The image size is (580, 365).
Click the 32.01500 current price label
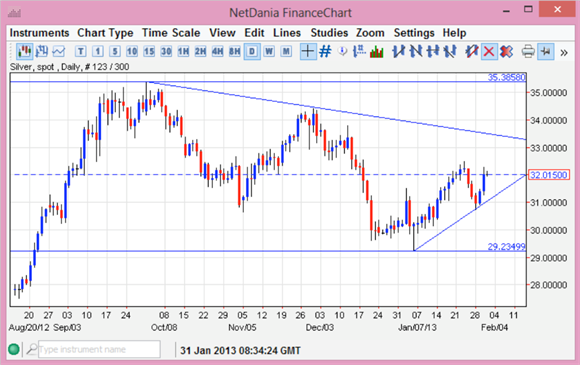point(549,175)
